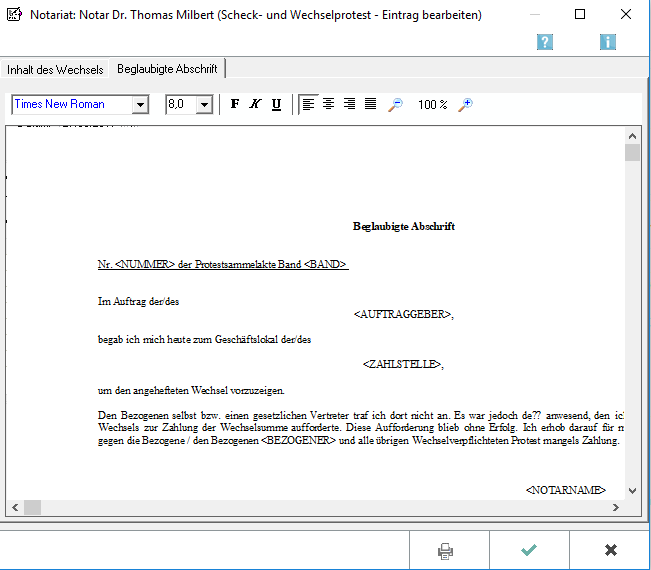Click the vertical scrollbar thumb
The image size is (651, 570).
pyautogui.click(x=632, y=152)
